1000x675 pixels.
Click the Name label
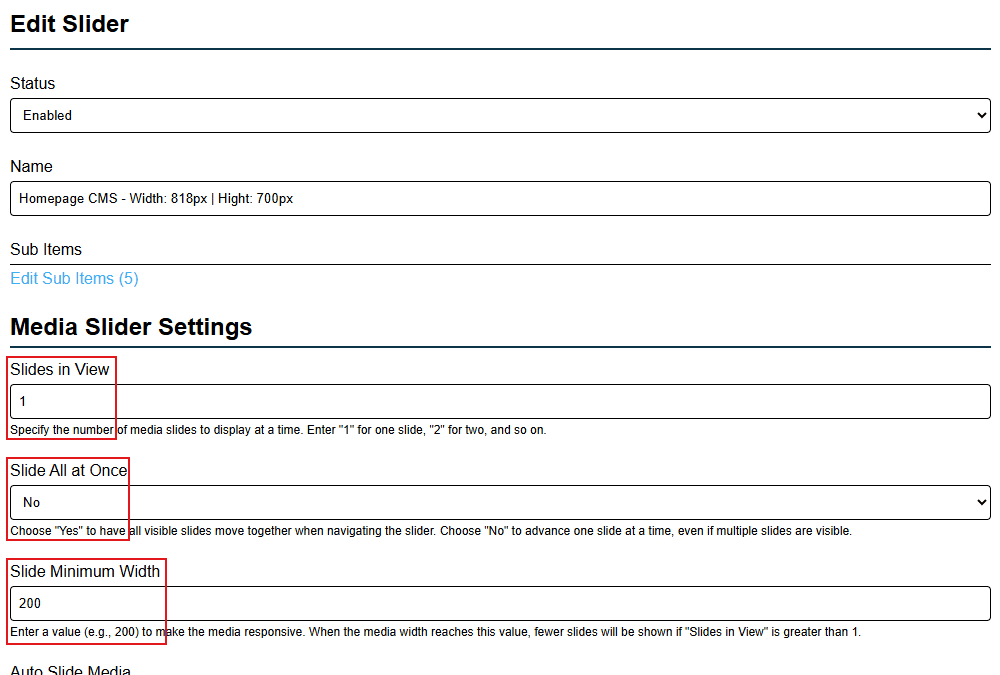31,167
